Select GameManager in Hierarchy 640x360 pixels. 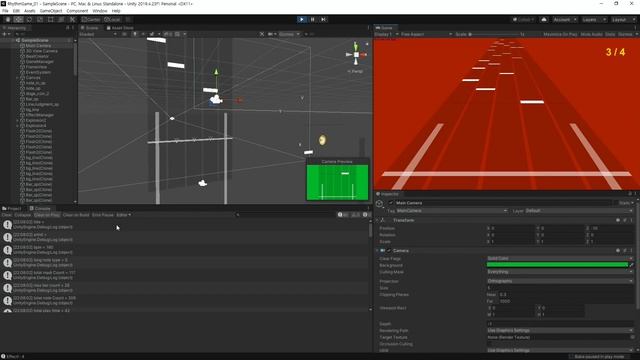(39, 62)
